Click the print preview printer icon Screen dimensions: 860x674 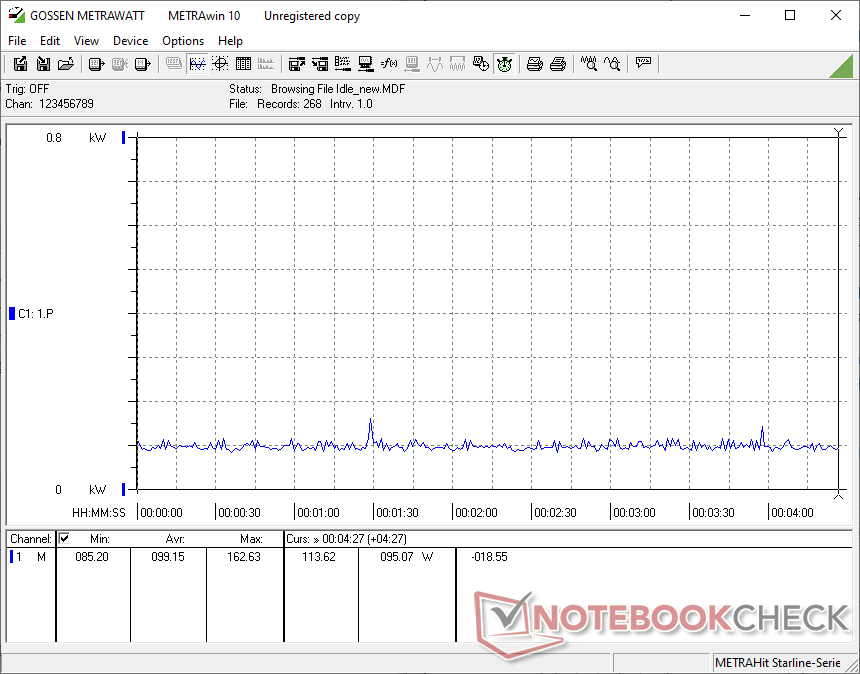(535, 64)
